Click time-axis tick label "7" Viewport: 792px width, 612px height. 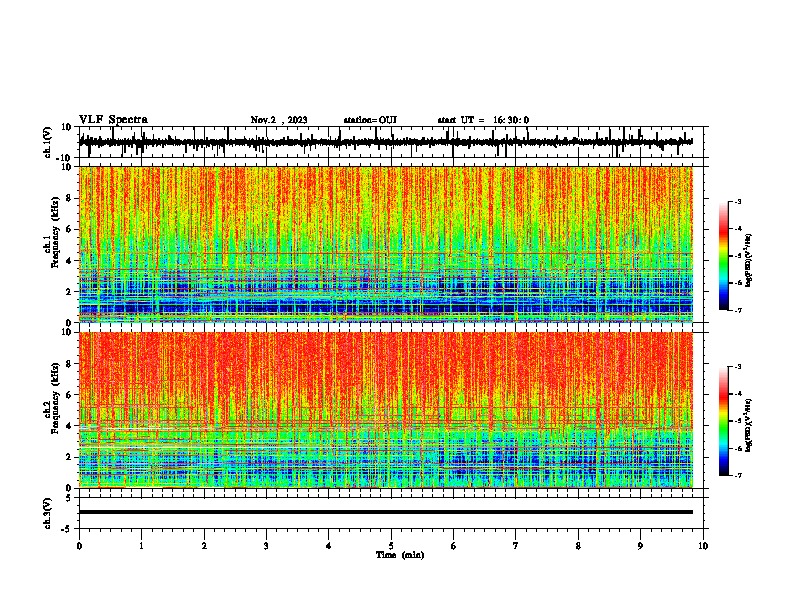[516, 546]
